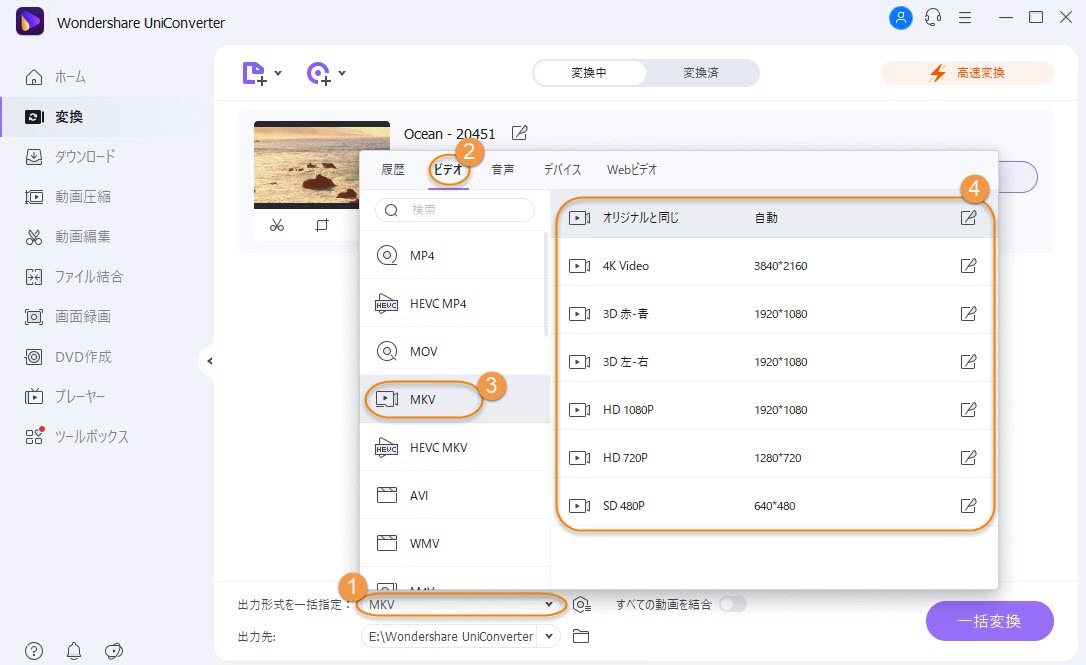
Task: Choose the 3D 赤-青 preset
Action: tap(775, 314)
